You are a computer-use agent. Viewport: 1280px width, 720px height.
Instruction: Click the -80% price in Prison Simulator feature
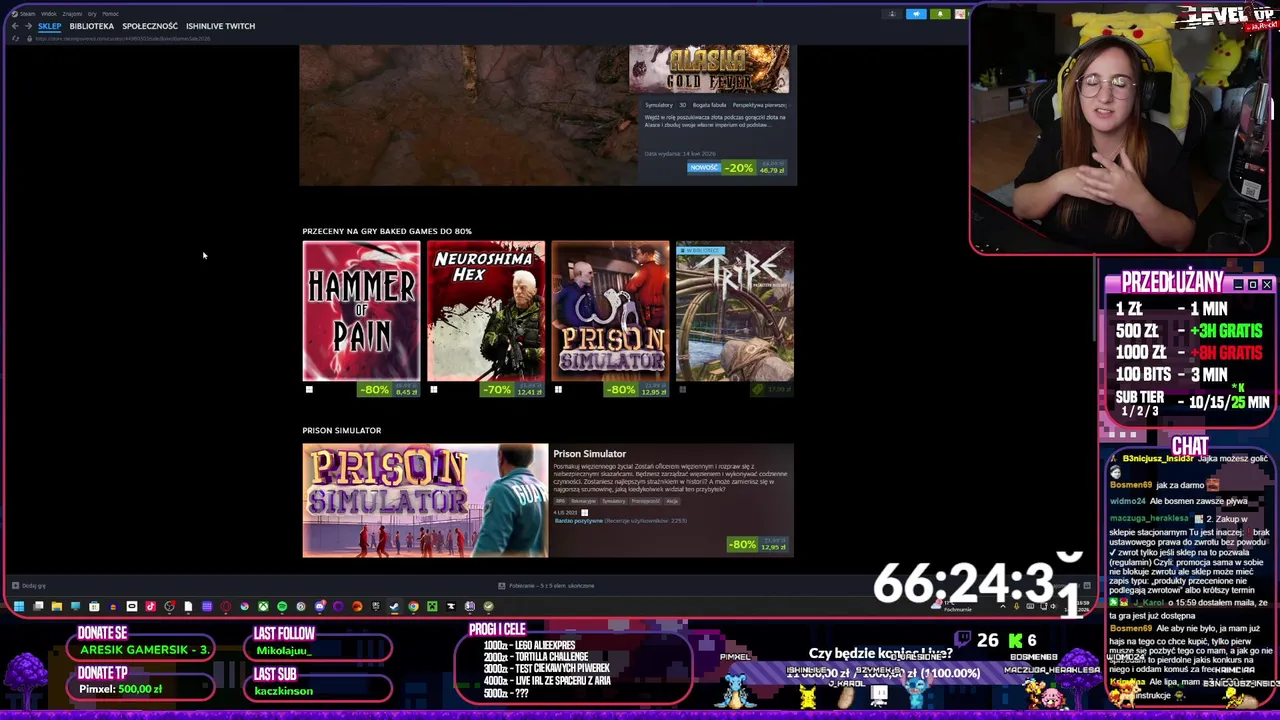click(x=758, y=545)
